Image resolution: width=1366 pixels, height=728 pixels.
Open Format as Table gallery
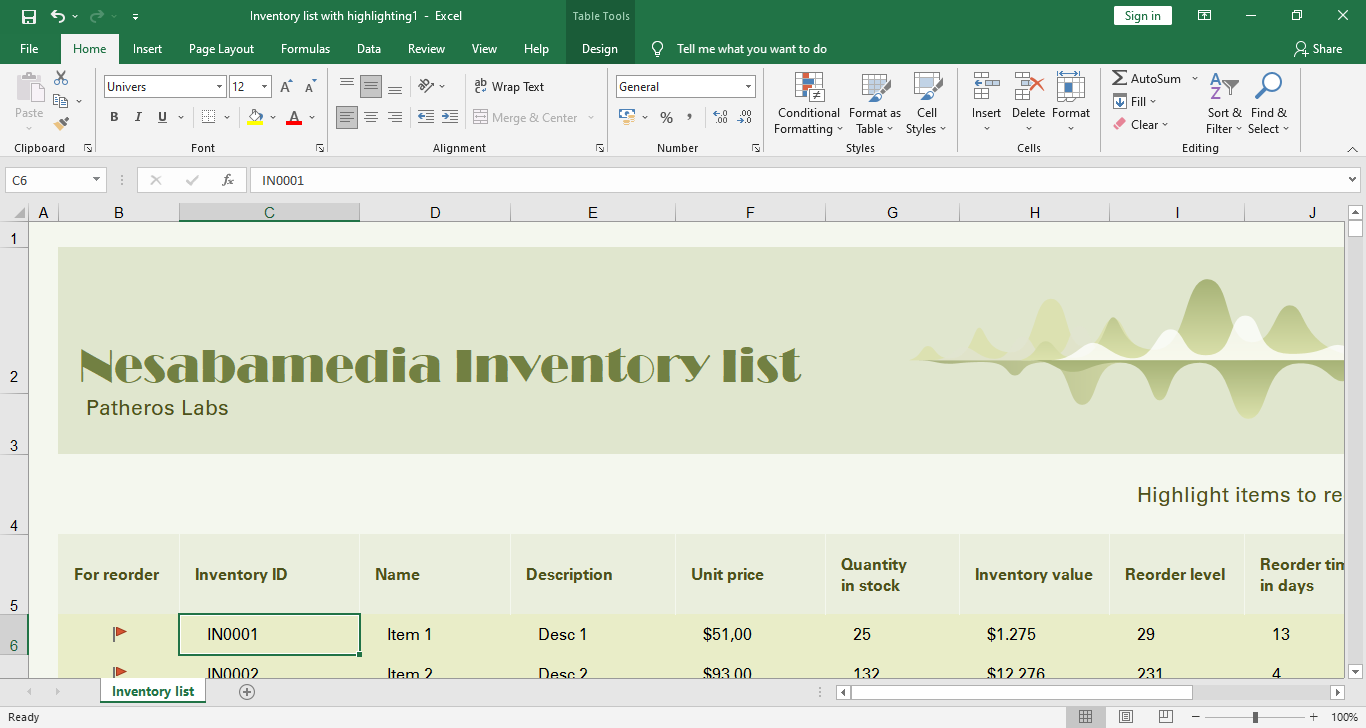(x=875, y=103)
